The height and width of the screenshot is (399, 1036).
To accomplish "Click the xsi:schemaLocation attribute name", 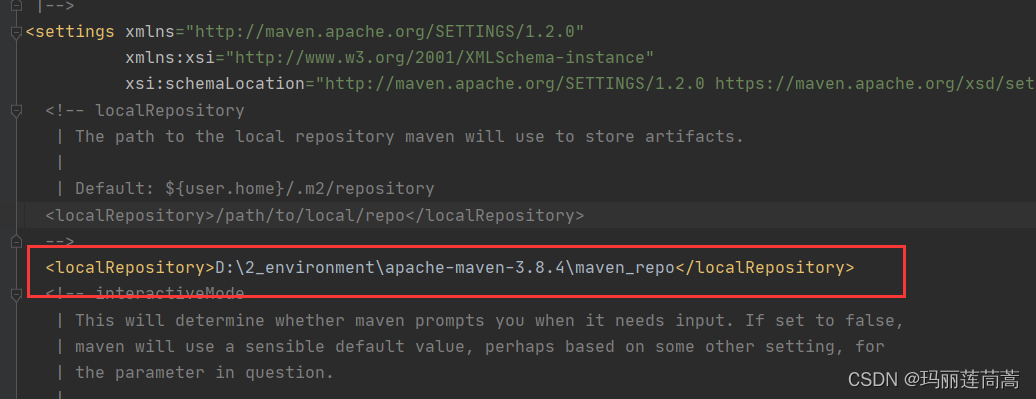I will tap(215, 84).
